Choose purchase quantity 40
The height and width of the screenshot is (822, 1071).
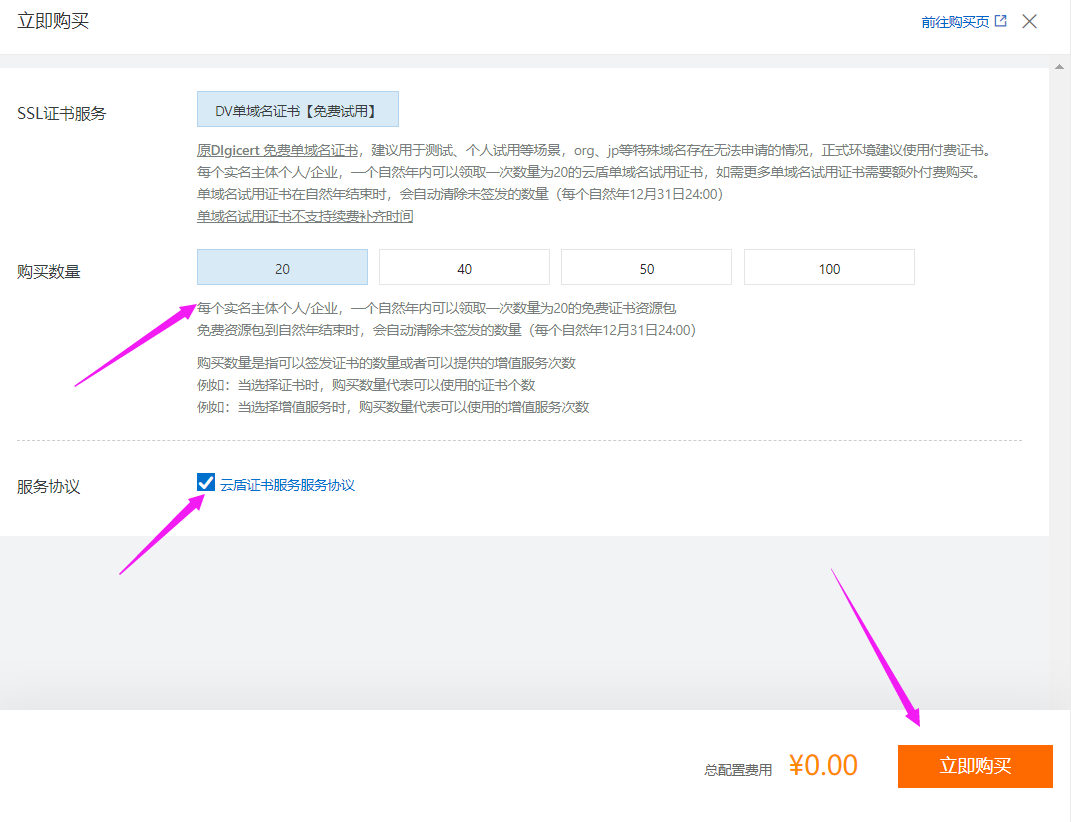click(464, 268)
